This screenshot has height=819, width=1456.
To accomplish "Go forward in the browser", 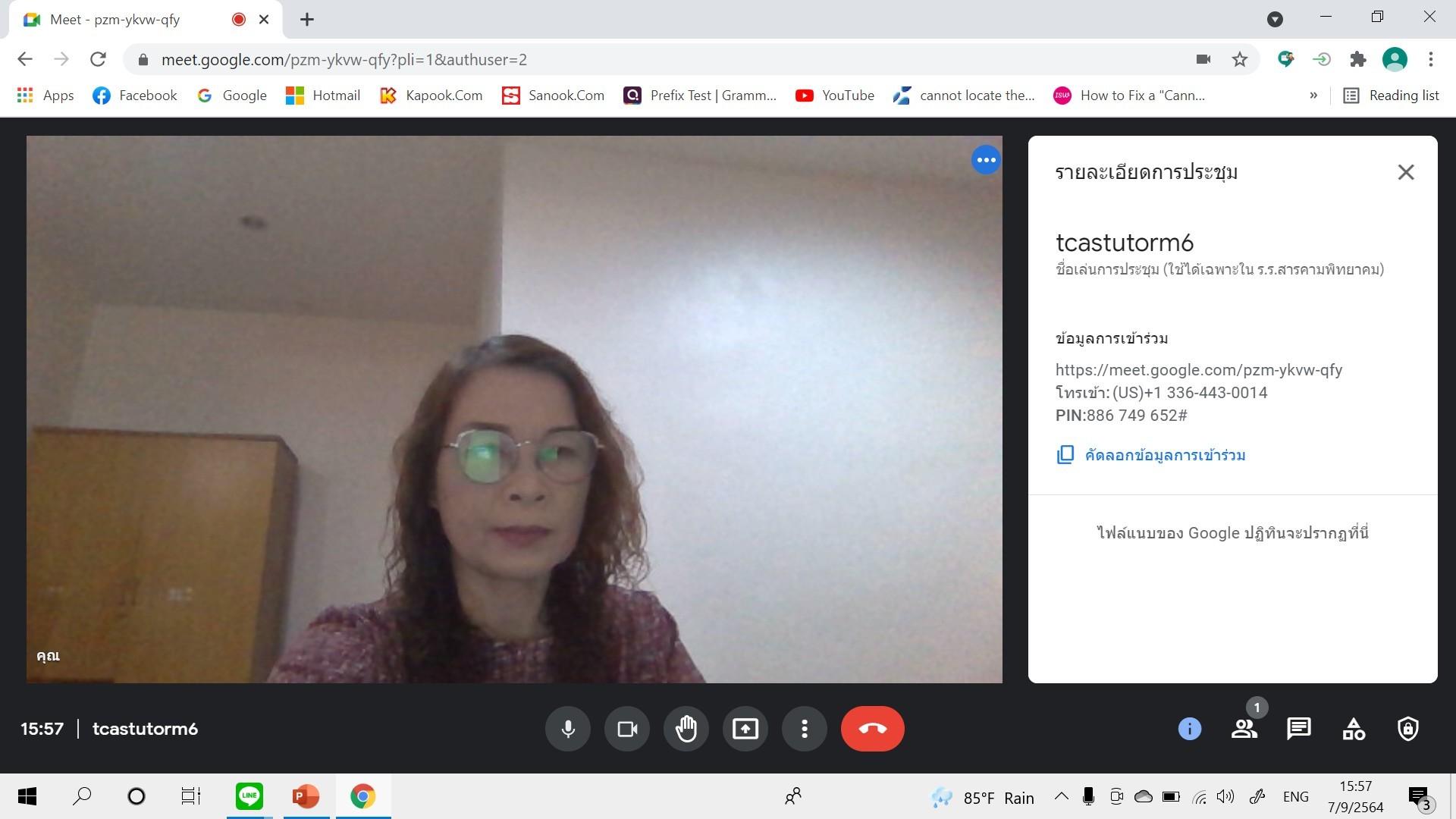I will click(x=61, y=59).
